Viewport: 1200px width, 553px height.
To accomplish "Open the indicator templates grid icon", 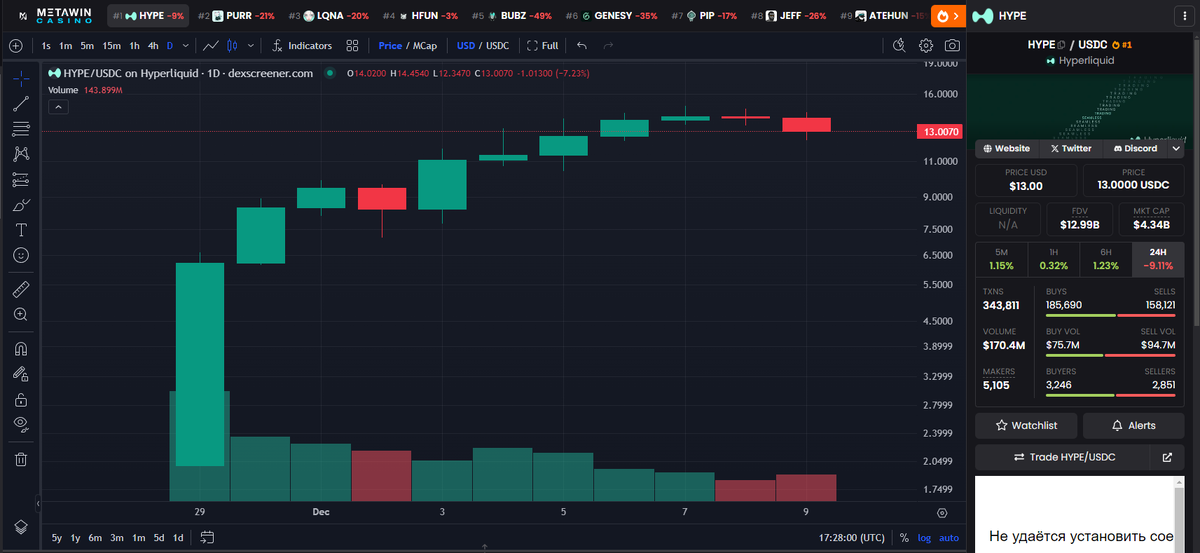I will (352, 45).
